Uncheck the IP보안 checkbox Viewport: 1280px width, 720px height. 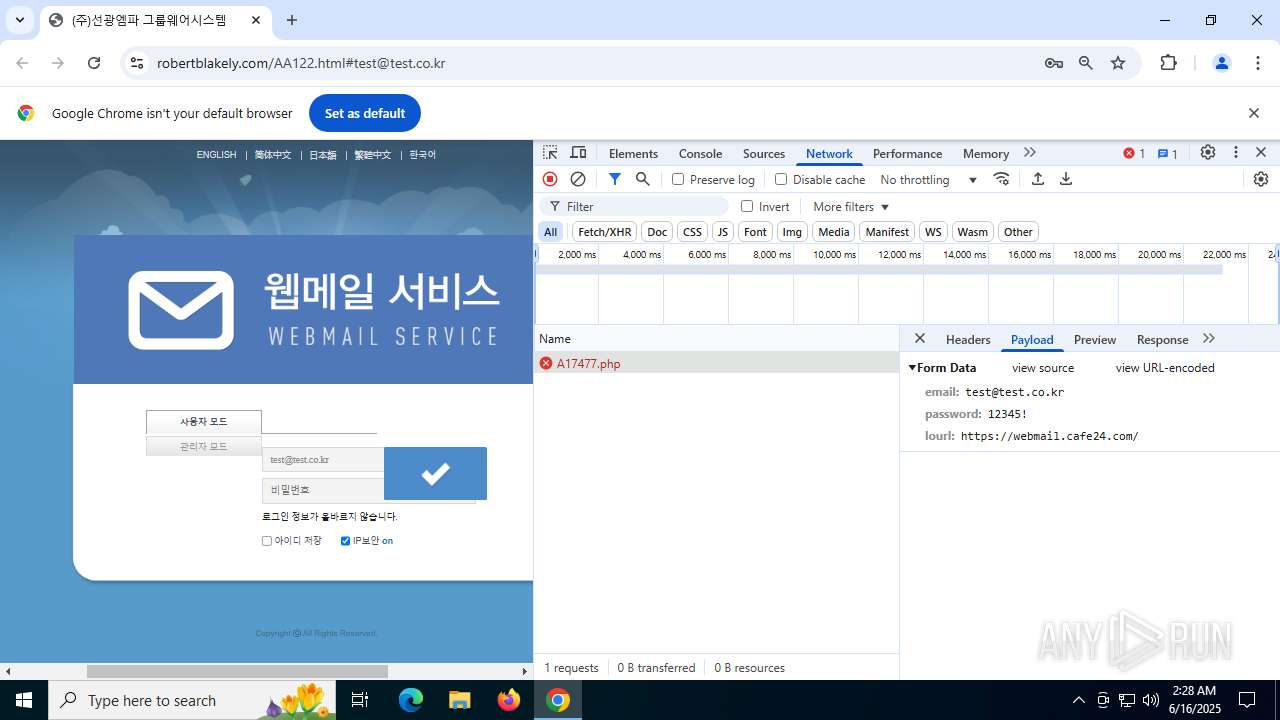345,541
